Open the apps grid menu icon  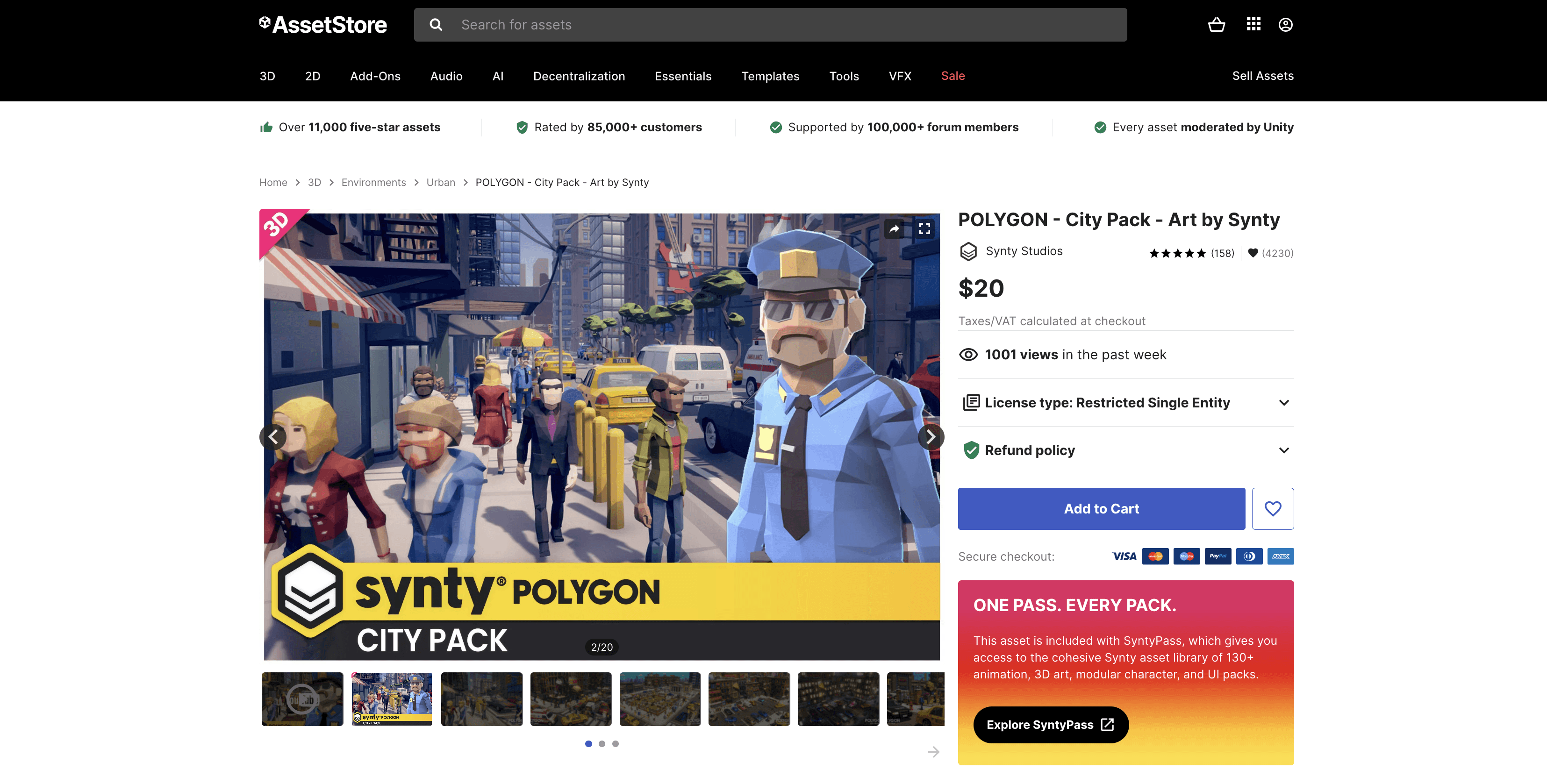pos(1253,25)
